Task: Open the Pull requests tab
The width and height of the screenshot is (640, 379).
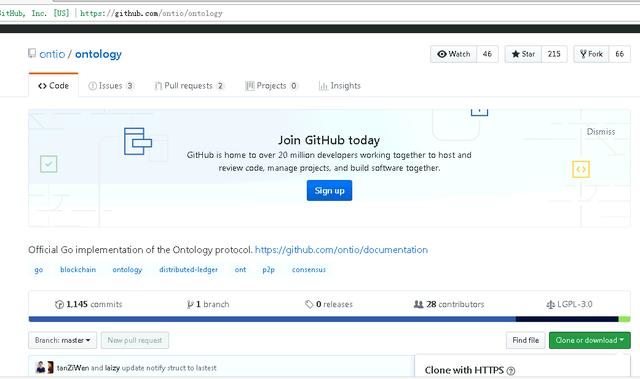Action: pyautogui.click(x=189, y=86)
